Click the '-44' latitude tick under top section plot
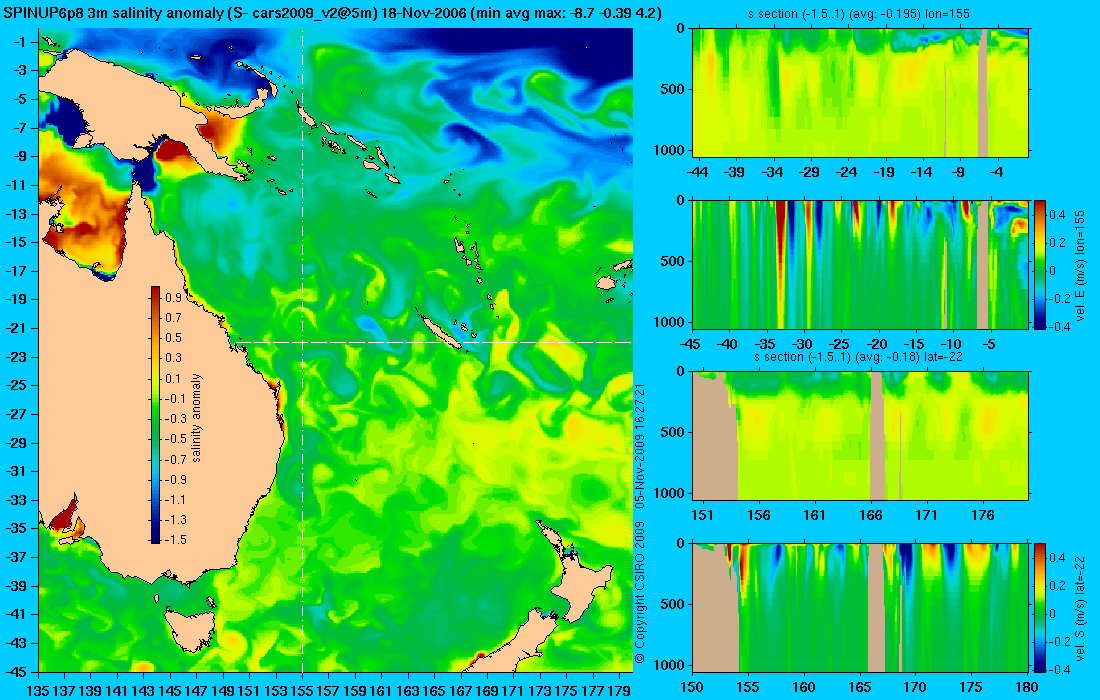Image resolution: width=1100 pixels, height=700 pixels. pos(697,172)
